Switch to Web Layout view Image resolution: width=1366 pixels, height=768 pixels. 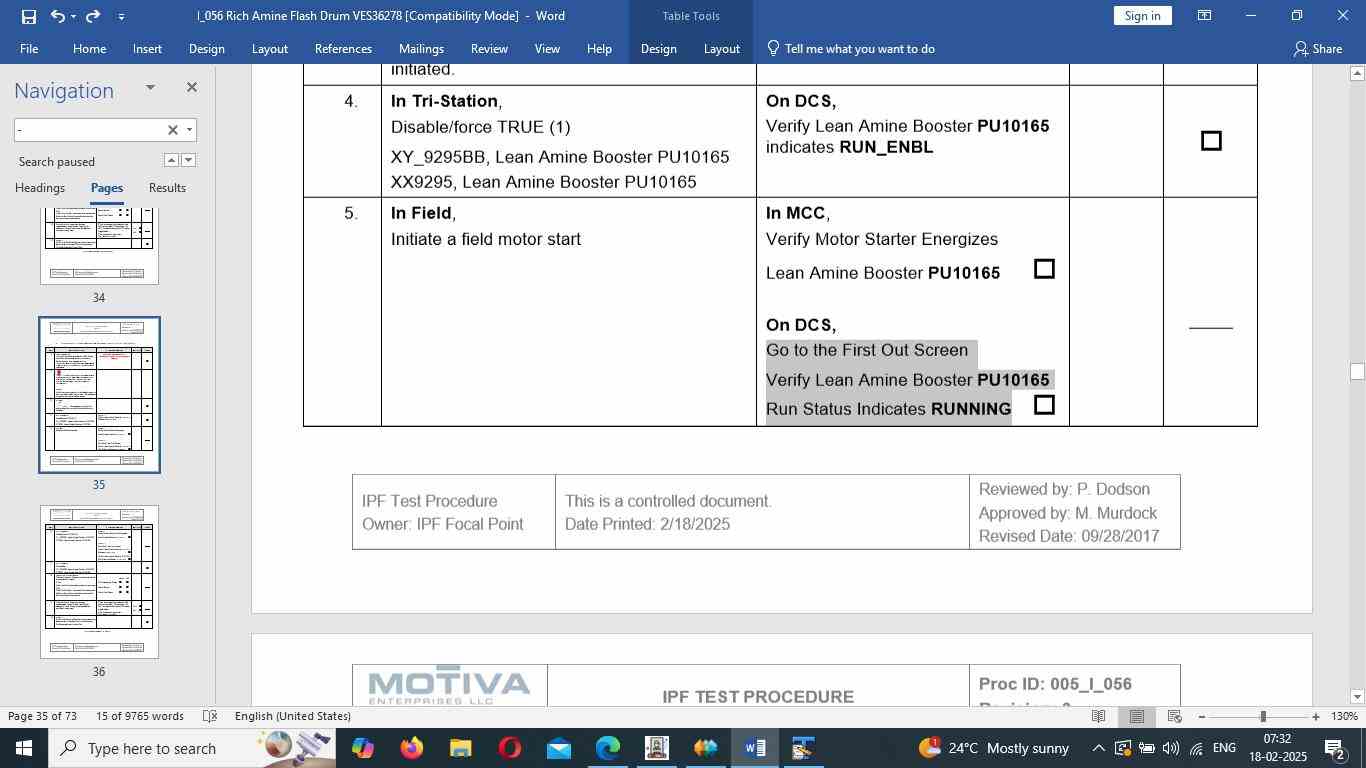(1175, 716)
